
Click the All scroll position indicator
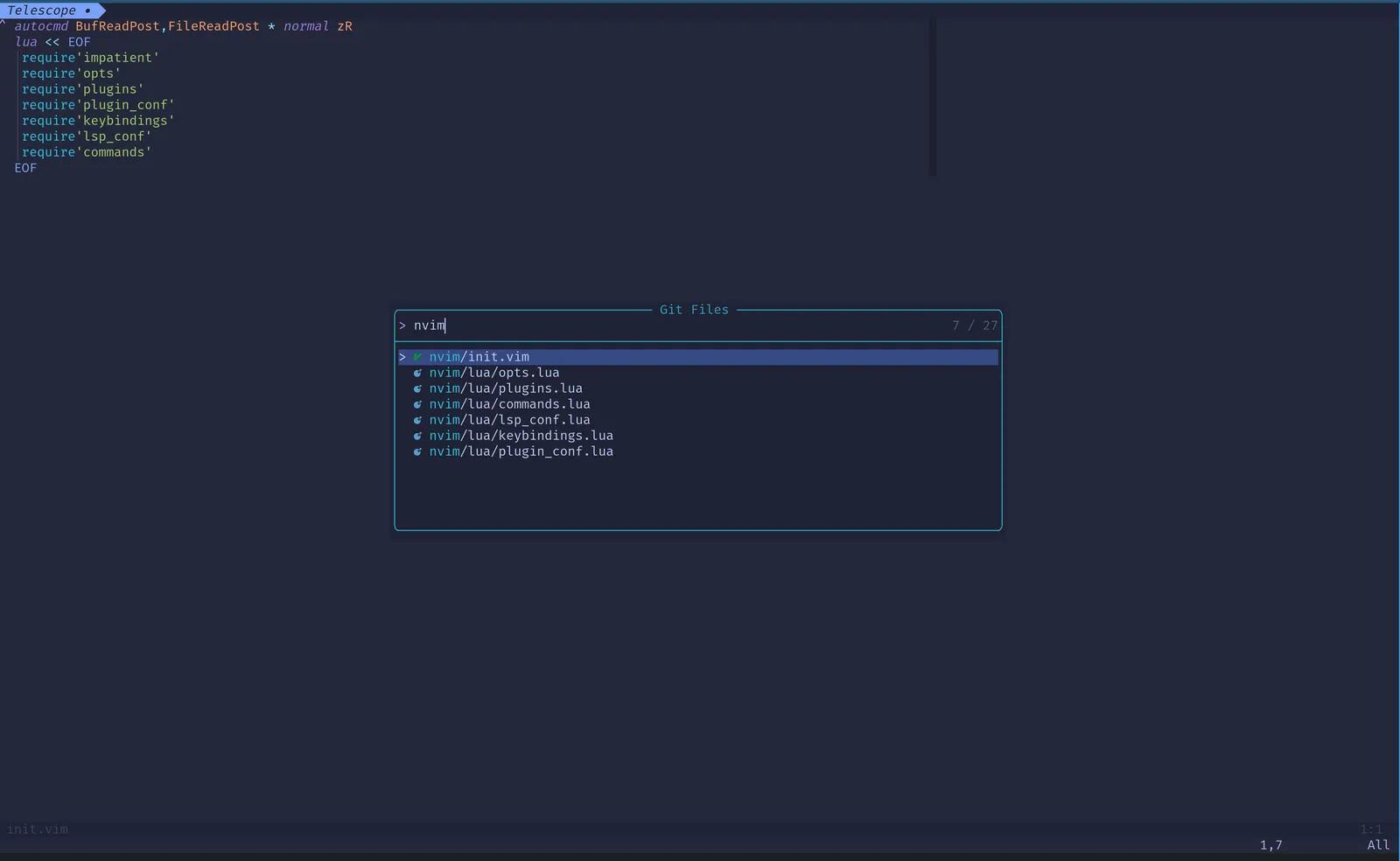1378,845
